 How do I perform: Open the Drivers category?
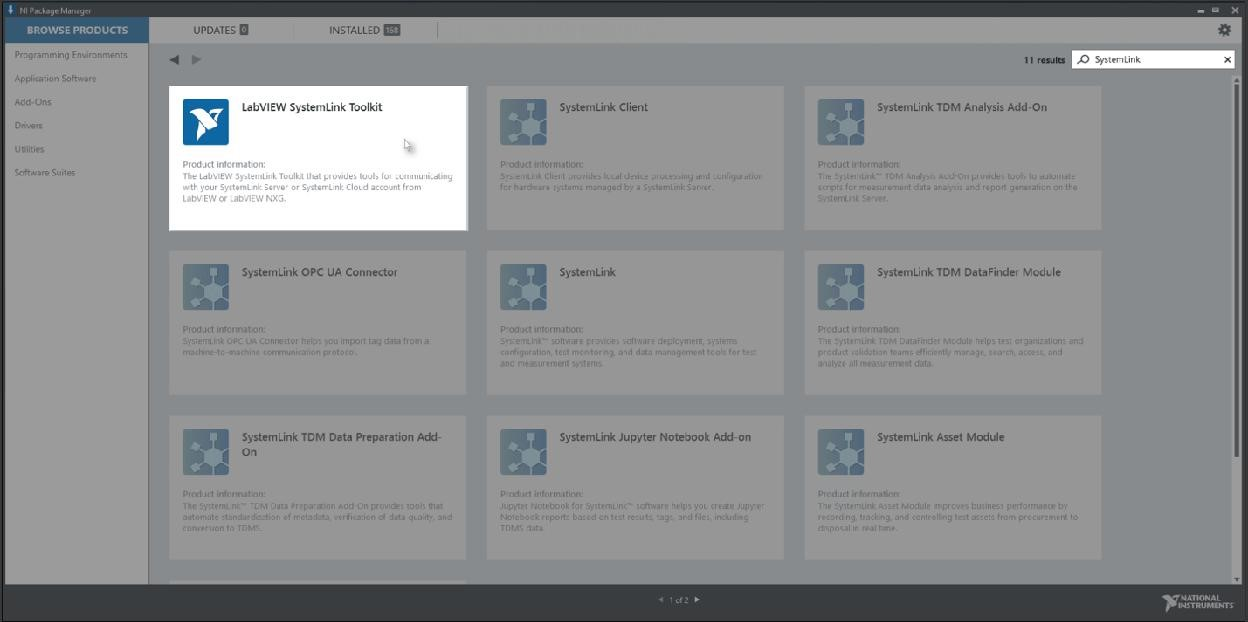click(x=28, y=126)
